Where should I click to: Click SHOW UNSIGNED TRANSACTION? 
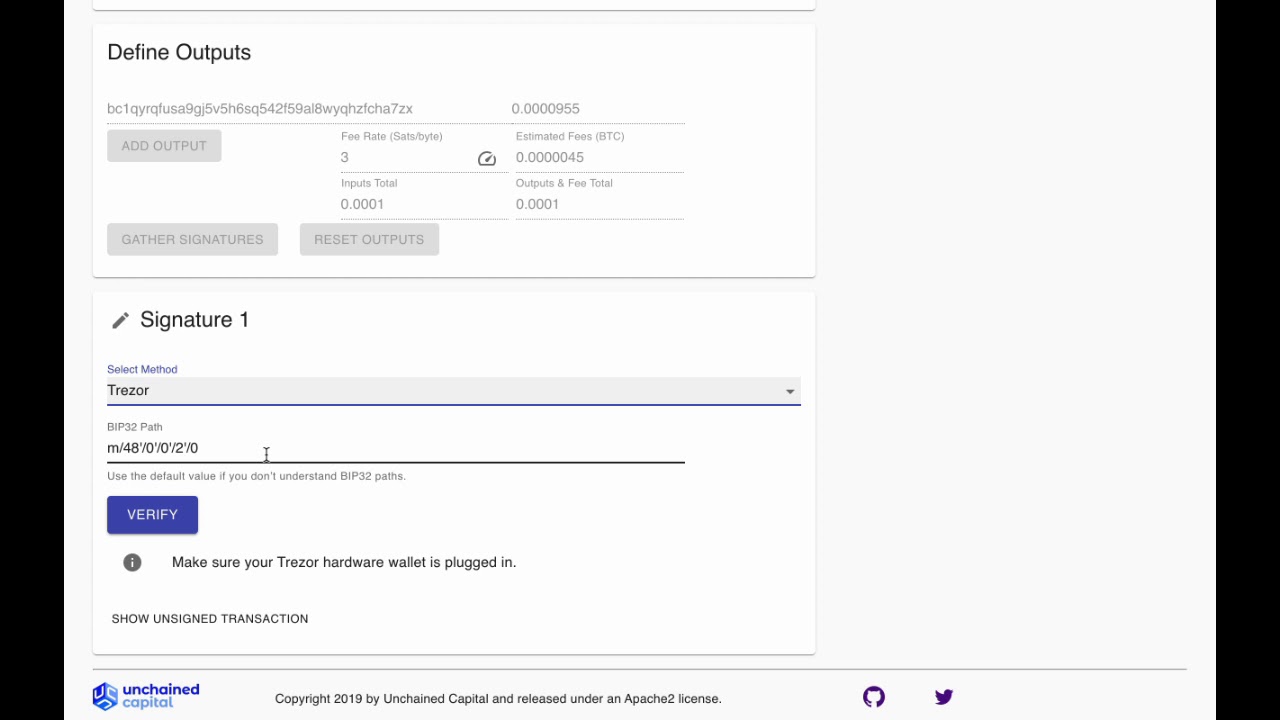[210, 619]
